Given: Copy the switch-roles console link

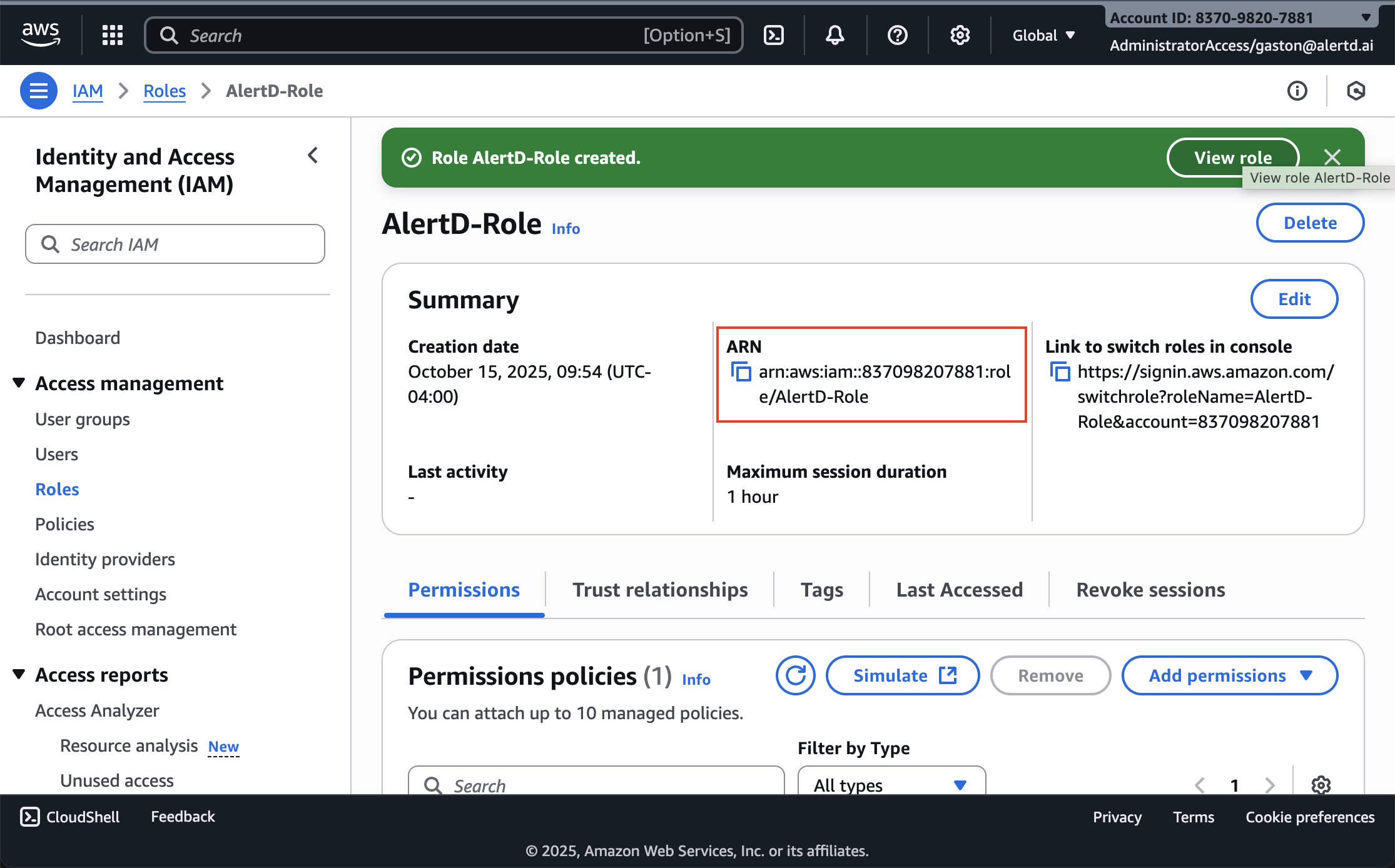Looking at the screenshot, I should pos(1061,371).
